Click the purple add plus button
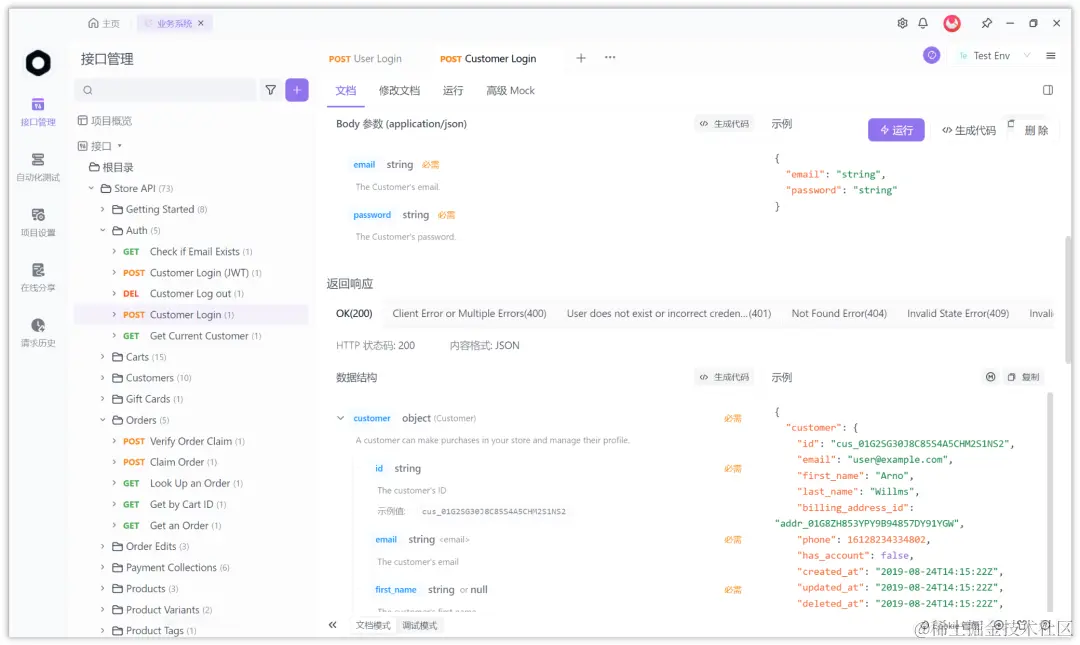 pyautogui.click(x=297, y=90)
